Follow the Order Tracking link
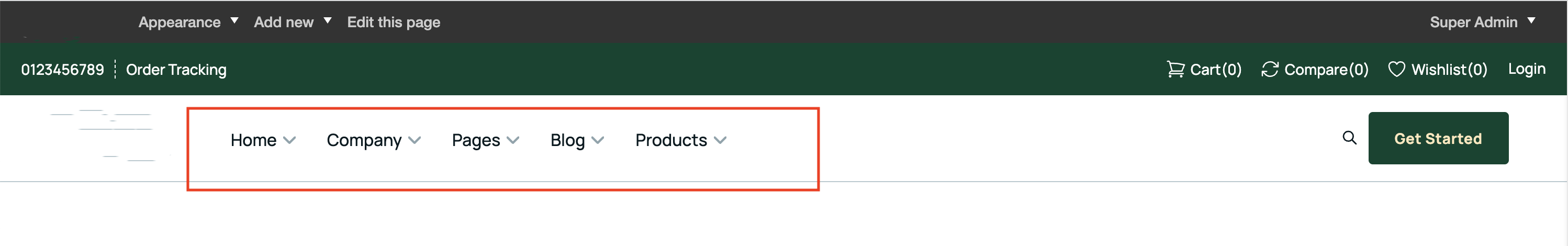This screenshot has height=246, width=1568. tap(176, 70)
